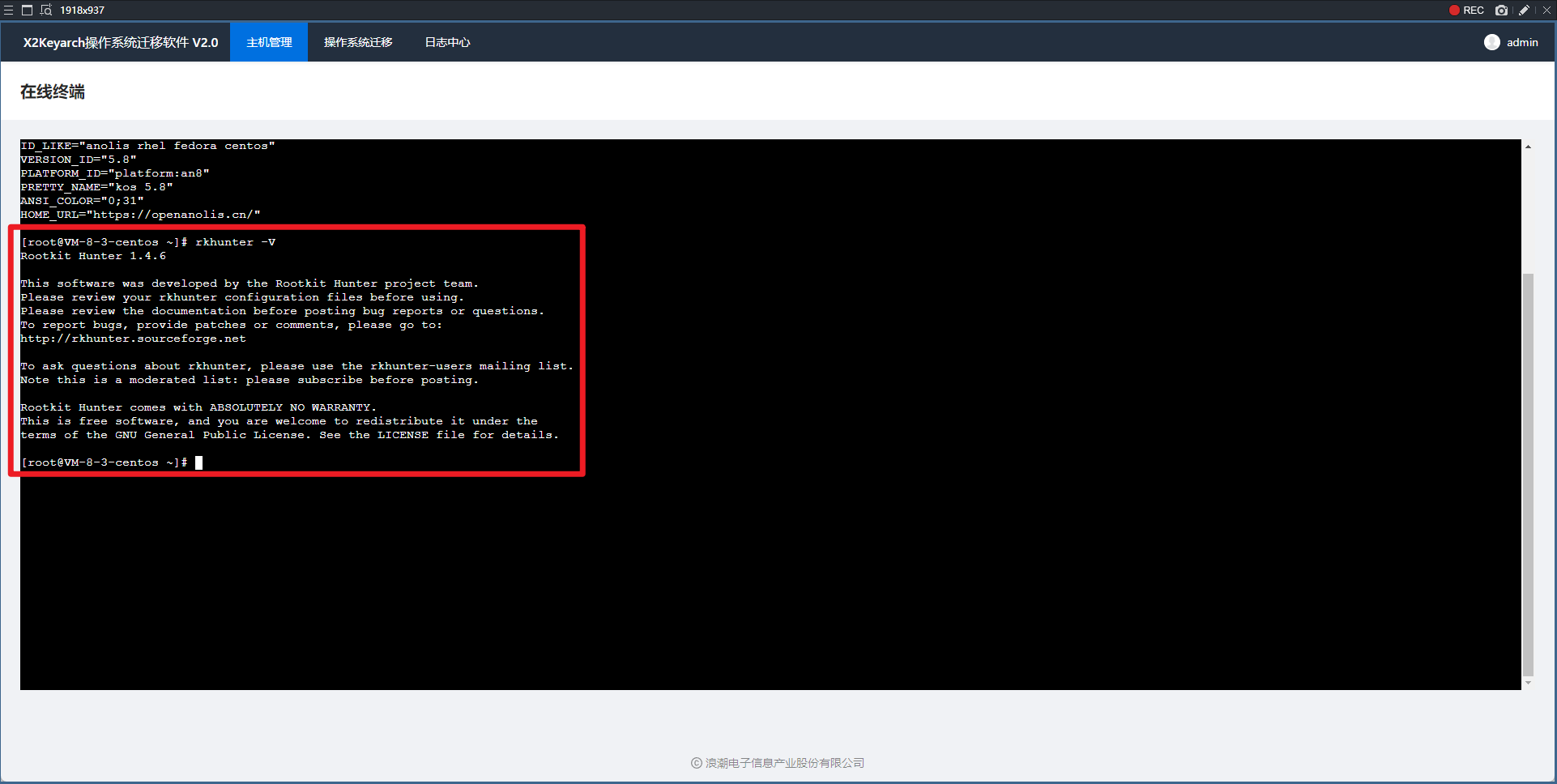The width and height of the screenshot is (1557, 784).
Task: Click the http://rkhunter.sourceforge.net URL
Action: click(133, 339)
